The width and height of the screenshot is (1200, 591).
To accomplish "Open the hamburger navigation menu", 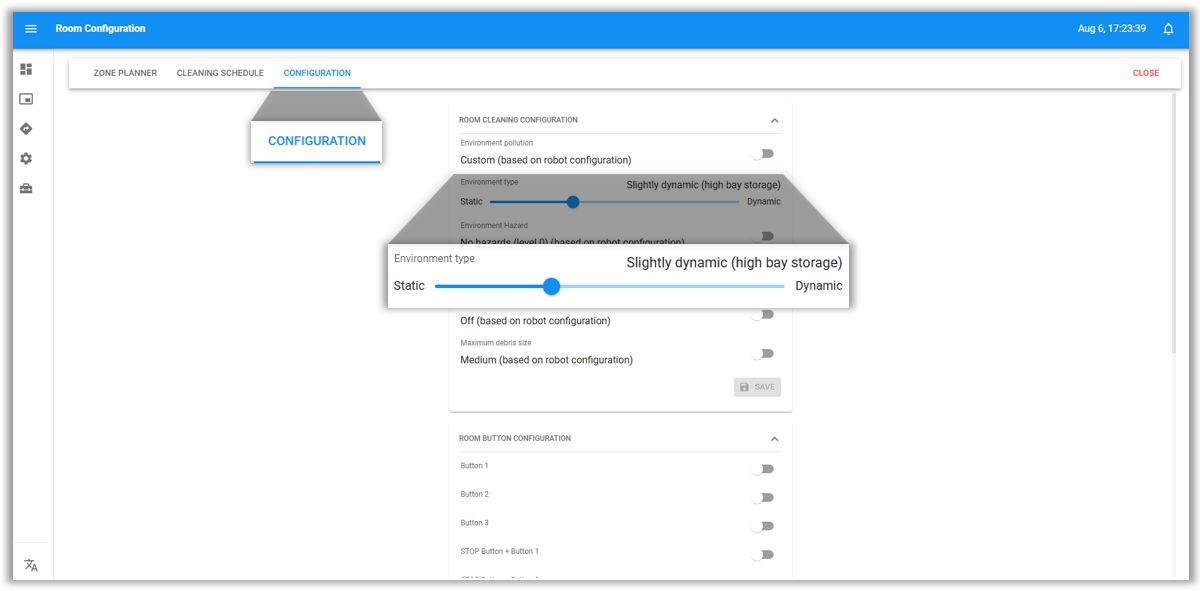I will point(31,29).
